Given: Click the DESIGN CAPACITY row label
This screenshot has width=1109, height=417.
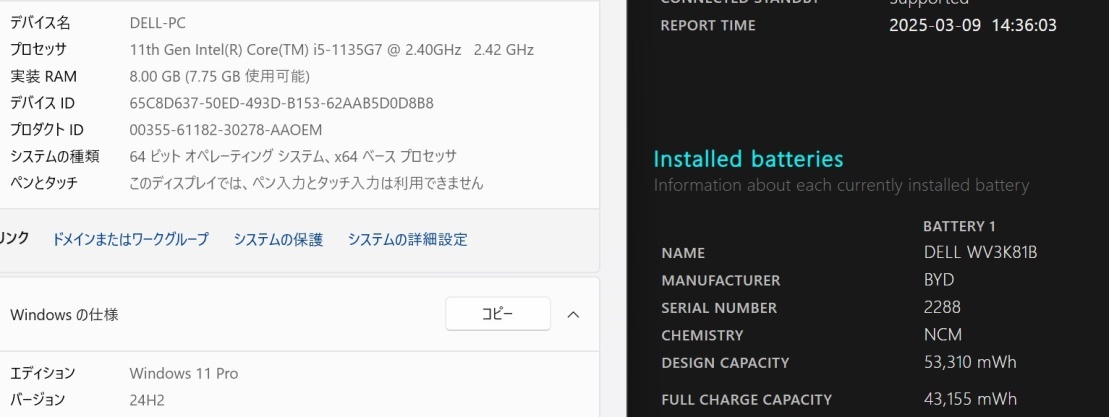Looking at the screenshot, I should pos(725,363).
